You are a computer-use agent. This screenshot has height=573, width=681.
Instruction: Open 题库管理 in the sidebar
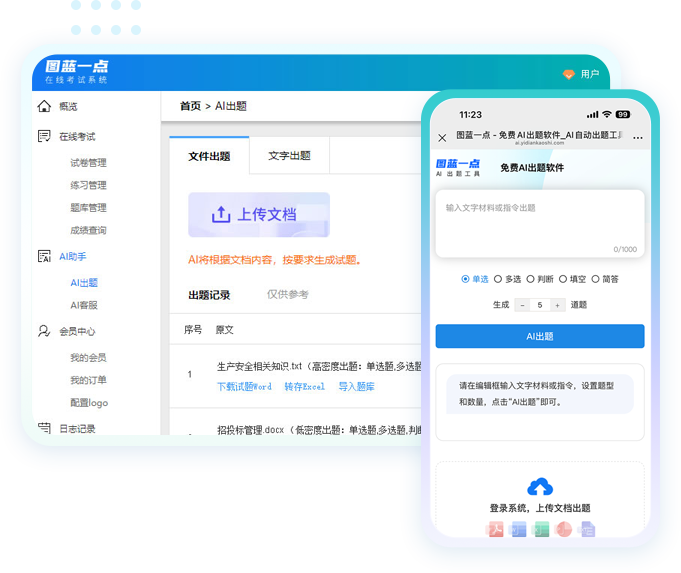pos(89,208)
